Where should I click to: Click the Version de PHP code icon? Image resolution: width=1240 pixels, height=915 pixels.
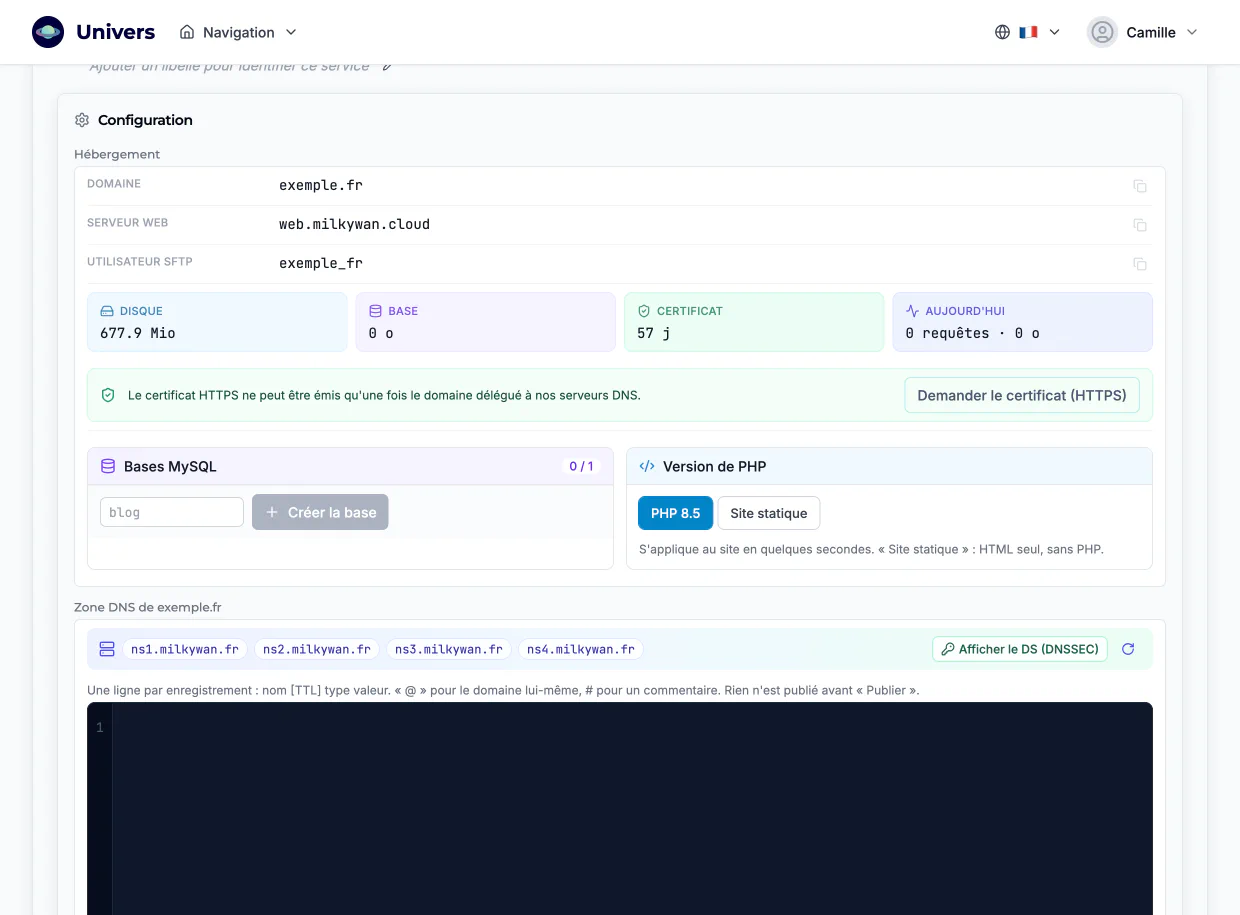click(647, 466)
